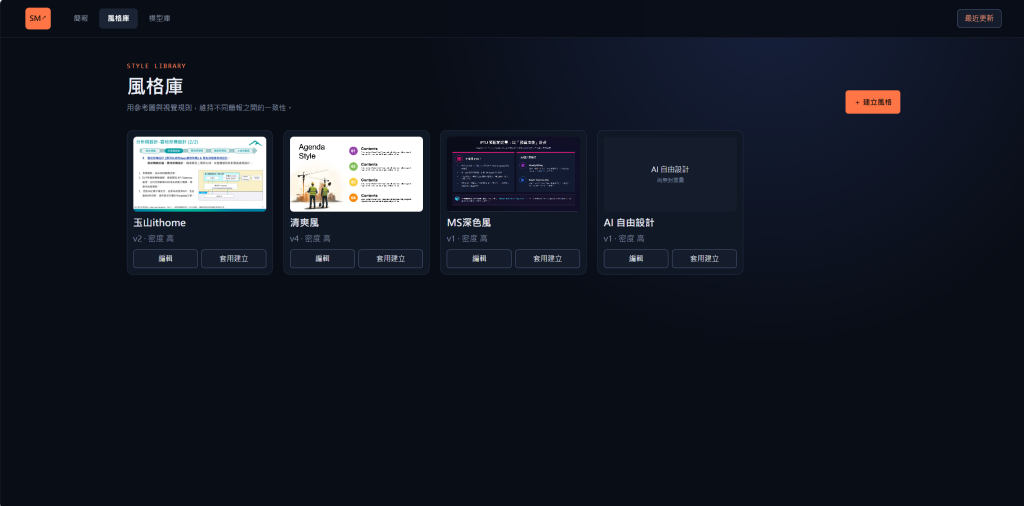Click the 清爽風 card title
The height and width of the screenshot is (506, 1024).
coord(304,223)
